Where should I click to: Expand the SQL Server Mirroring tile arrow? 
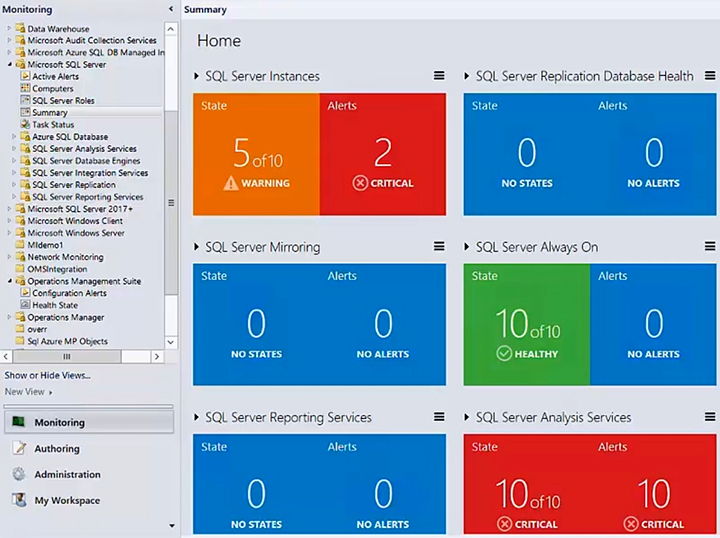point(197,247)
